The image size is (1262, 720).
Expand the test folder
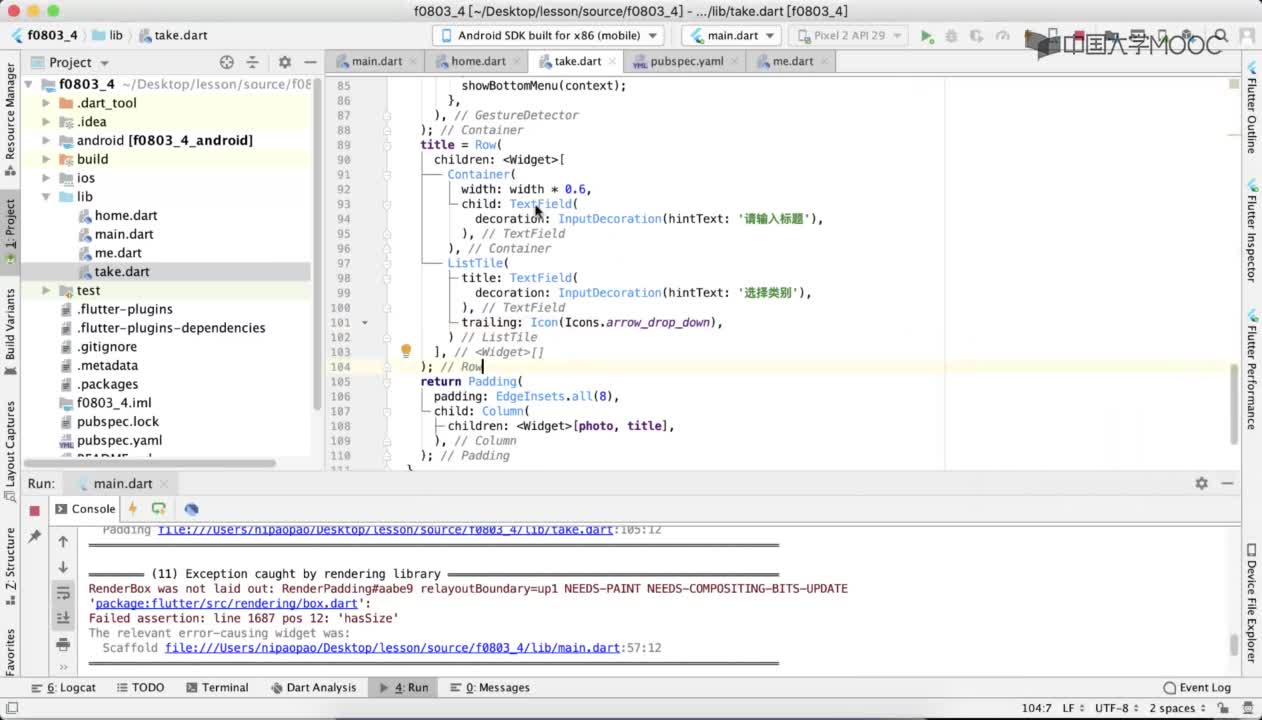pyautogui.click(x=46, y=291)
